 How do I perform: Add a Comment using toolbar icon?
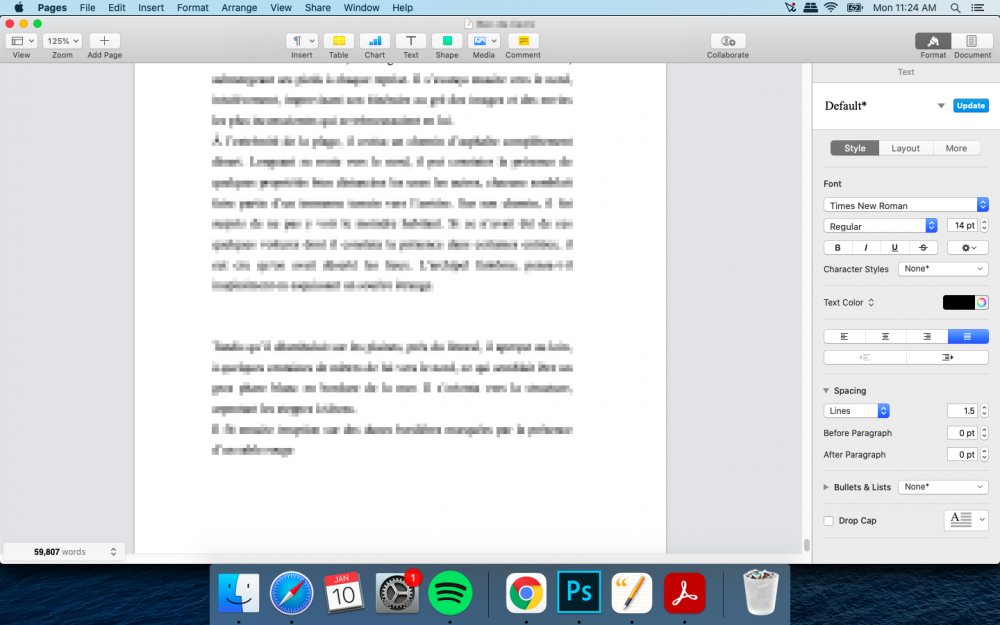click(523, 41)
